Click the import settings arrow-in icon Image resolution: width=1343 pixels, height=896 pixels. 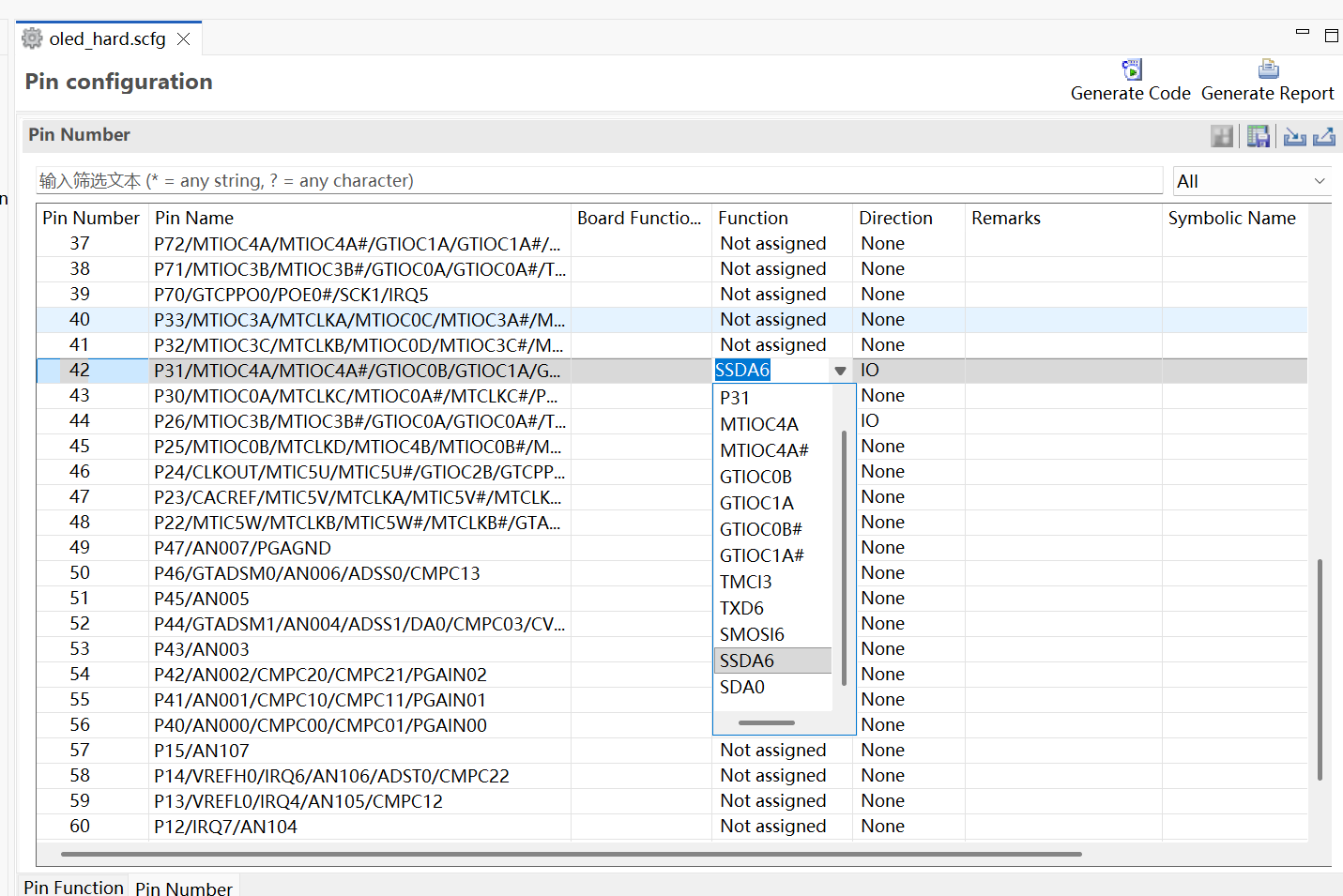1295,136
